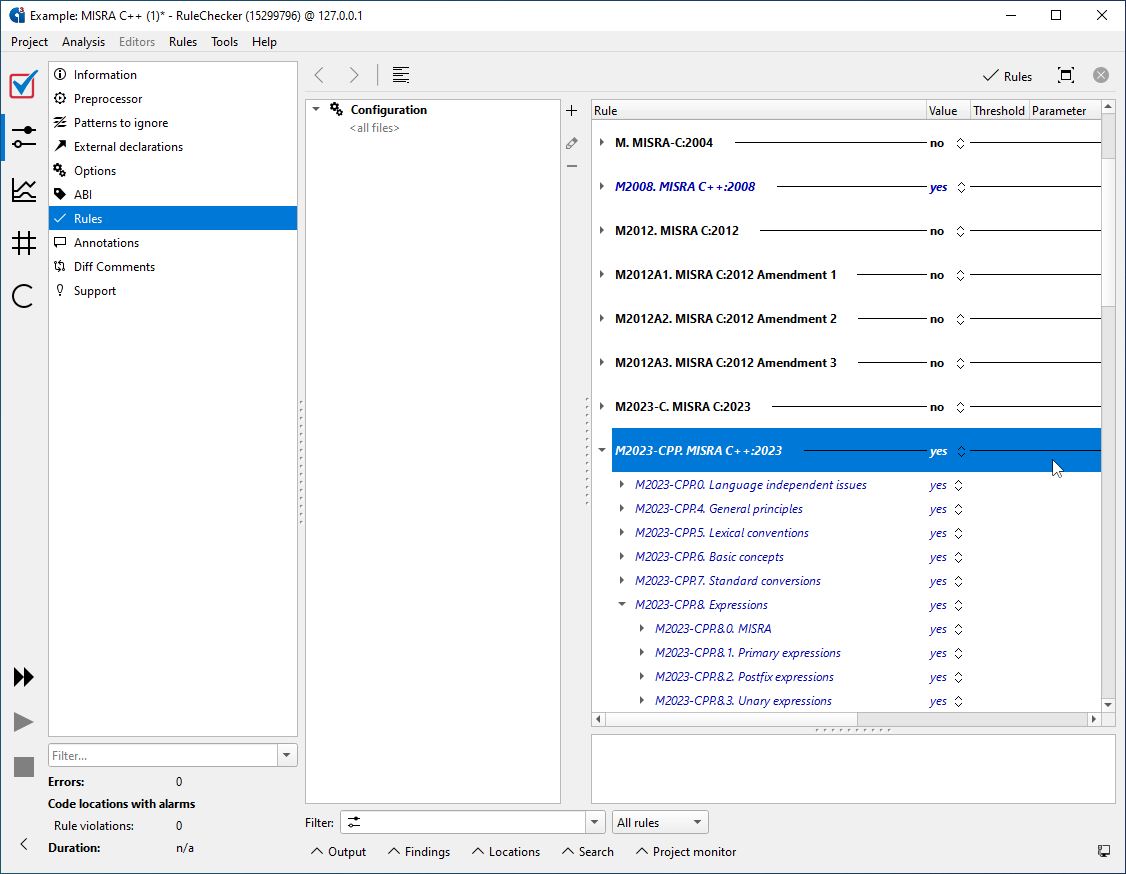Open the Tools menu

(x=225, y=42)
